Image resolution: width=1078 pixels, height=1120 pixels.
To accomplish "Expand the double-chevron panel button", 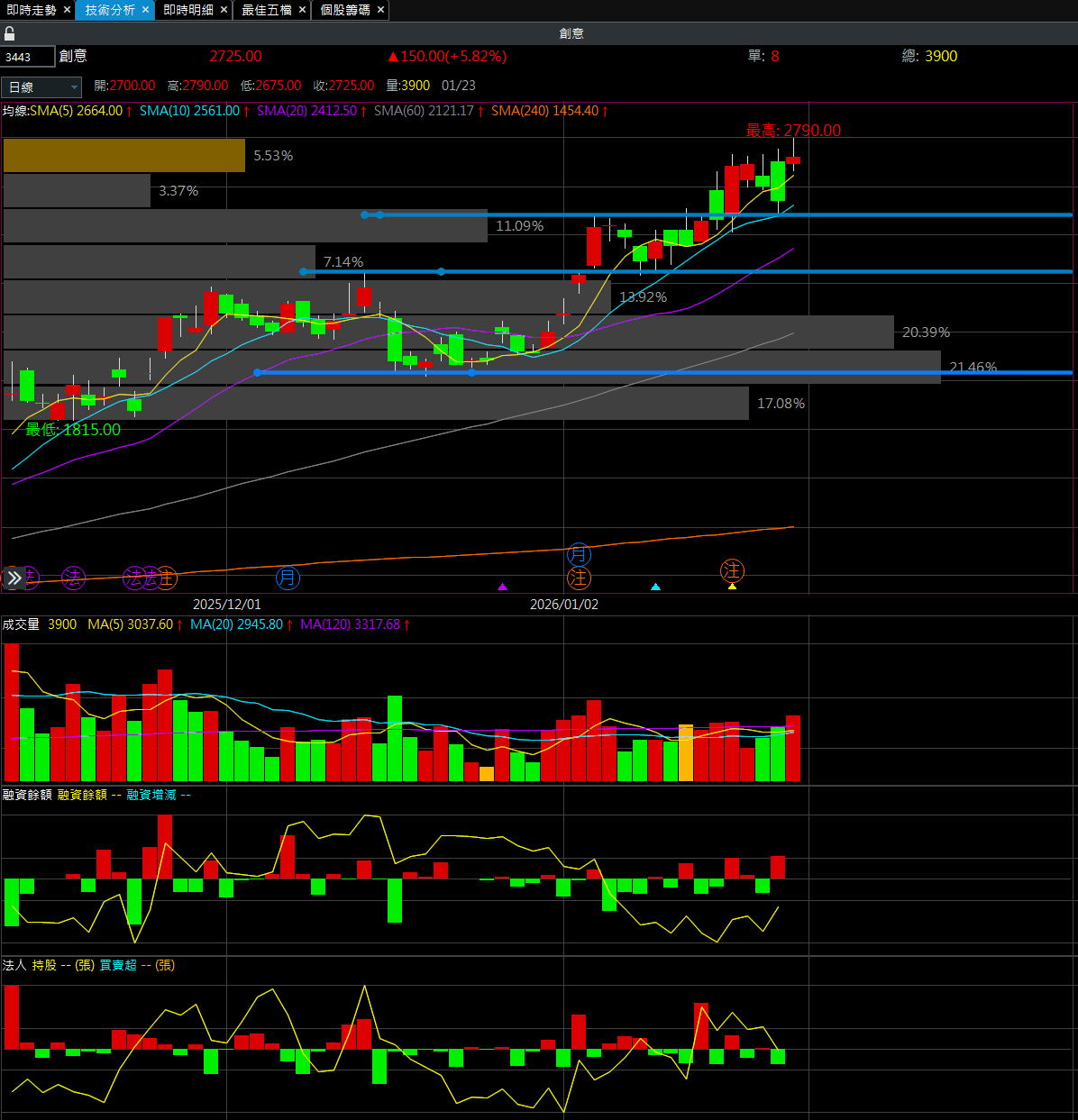I will pos(14,578).
